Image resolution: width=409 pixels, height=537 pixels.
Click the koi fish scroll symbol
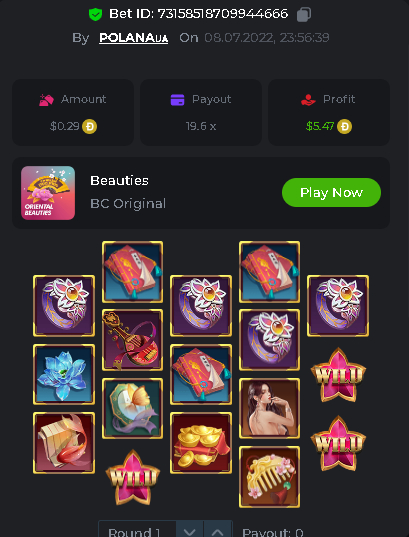tap(64, 443)
